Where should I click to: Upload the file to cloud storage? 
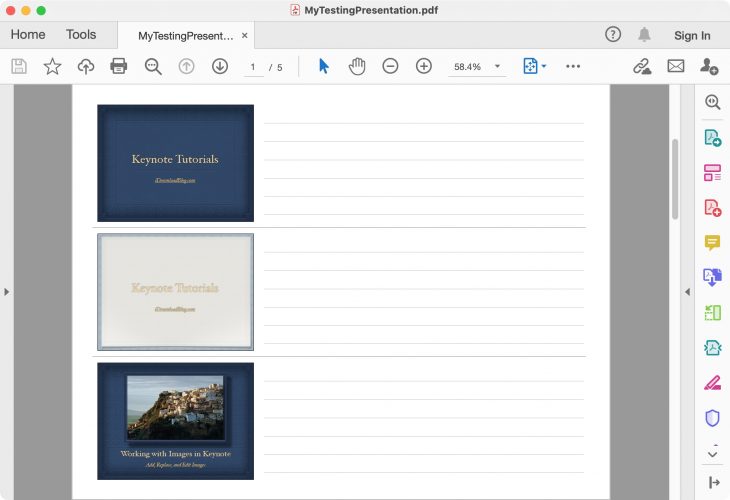86,67
